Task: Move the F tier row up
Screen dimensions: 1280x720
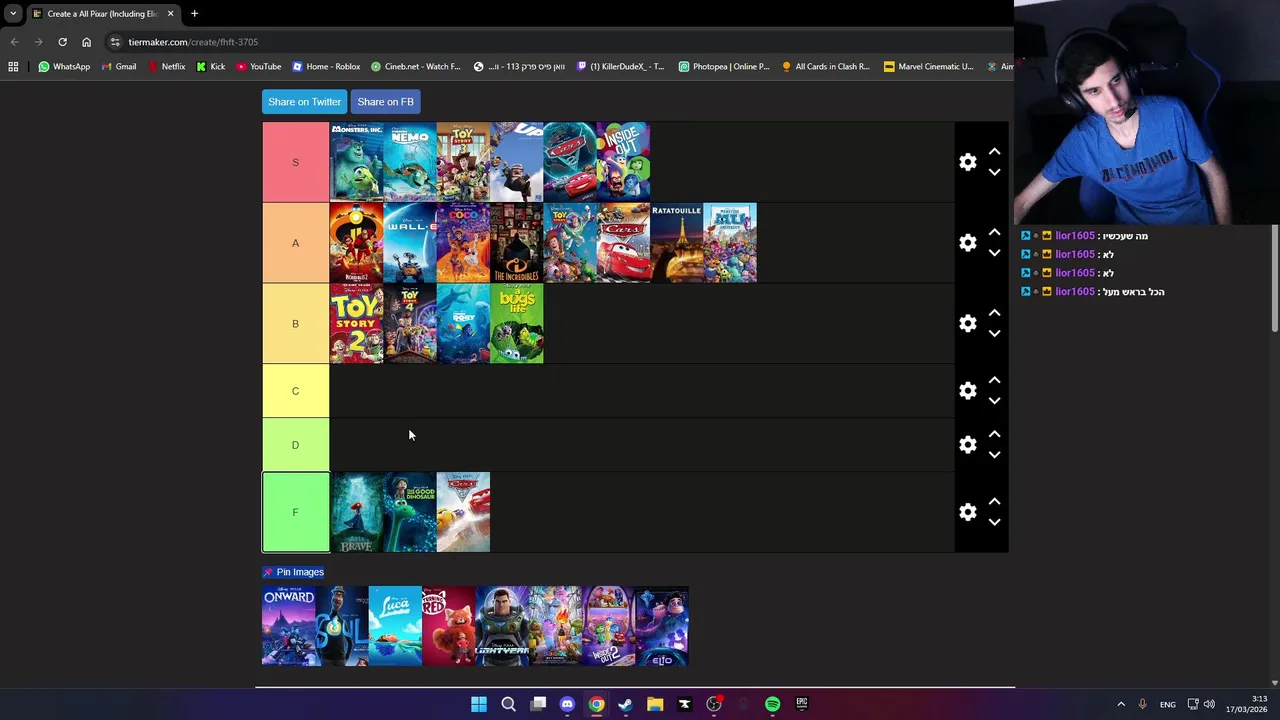Action: 994,501
